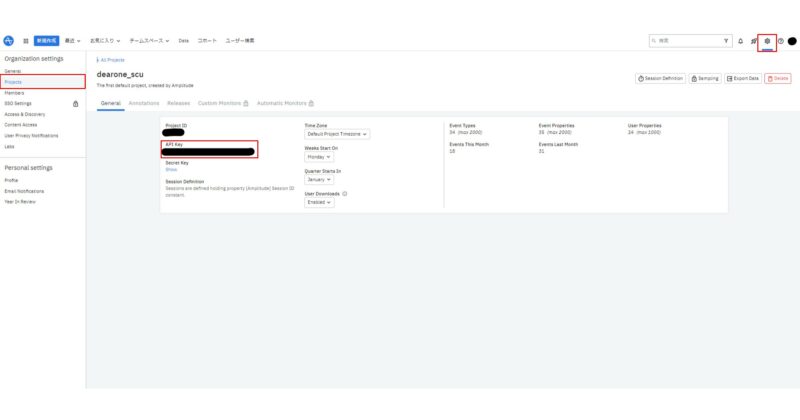800x420 pixels.
Task: Click the Amplitude logo icon
Action: (x=9, y=40)
